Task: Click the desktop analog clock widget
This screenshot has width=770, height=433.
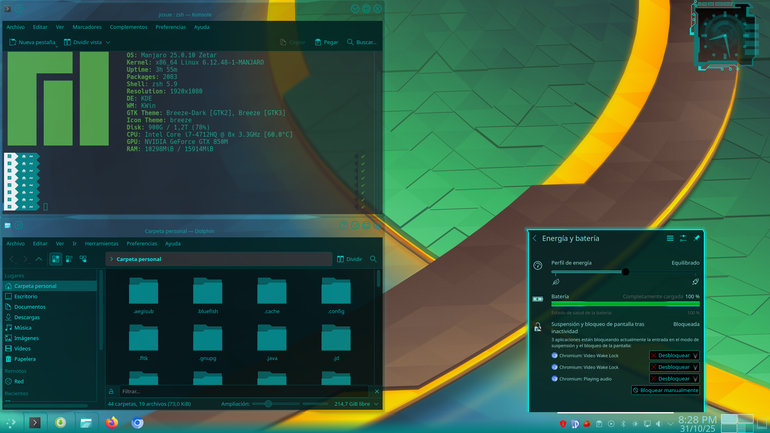Action: [x=723, y=37]
